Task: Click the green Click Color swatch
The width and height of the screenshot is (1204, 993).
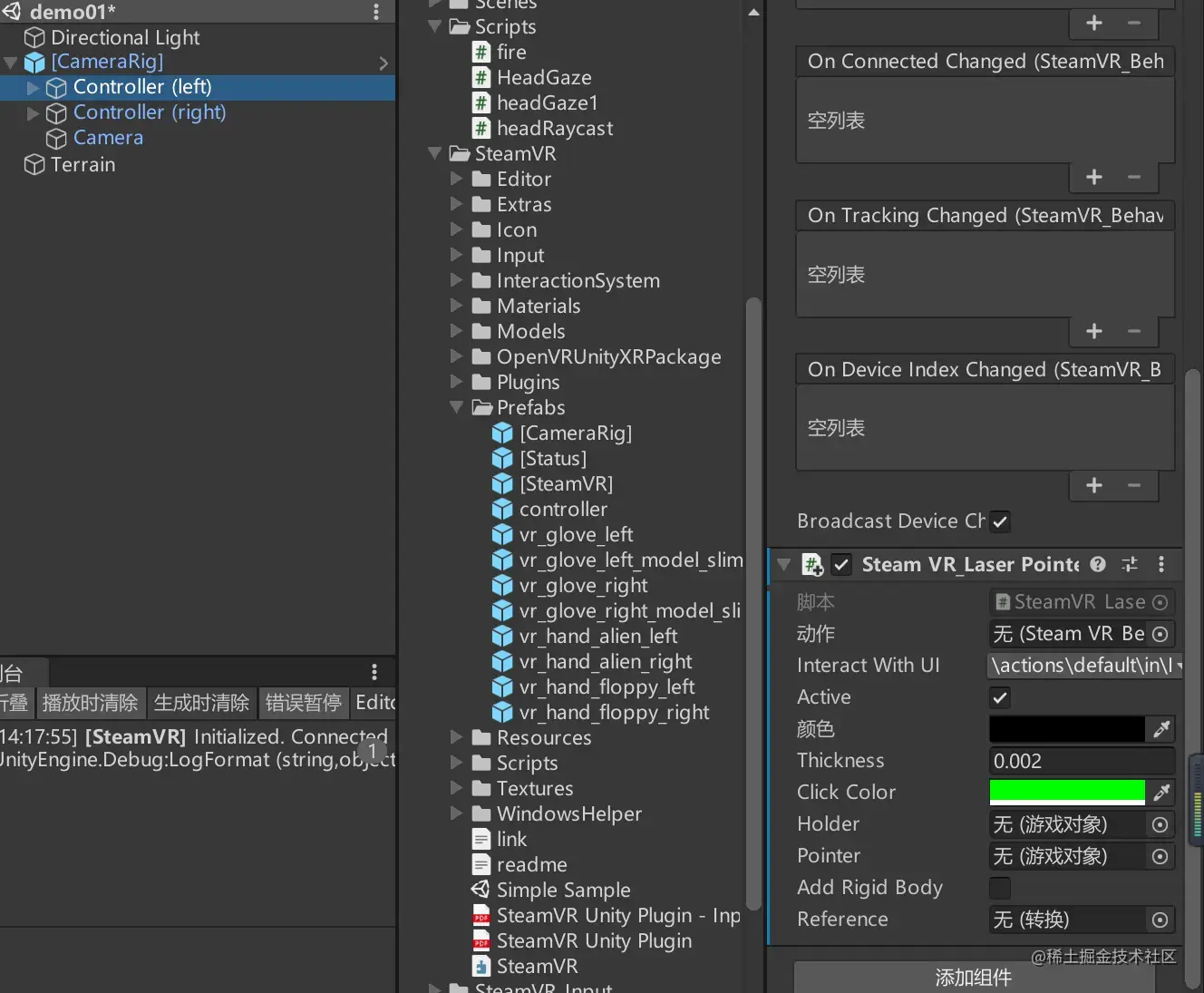Action: [1066, 793]
